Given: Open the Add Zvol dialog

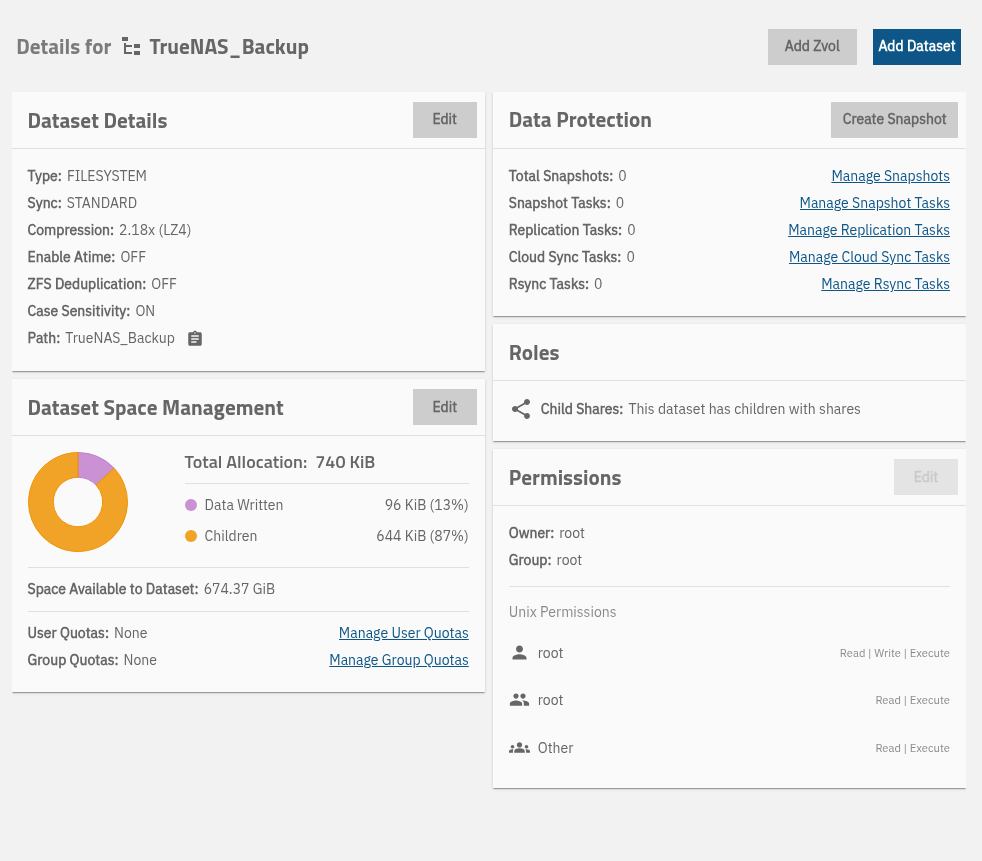Looking at the screenshot, I should click(x=812, y=46).
